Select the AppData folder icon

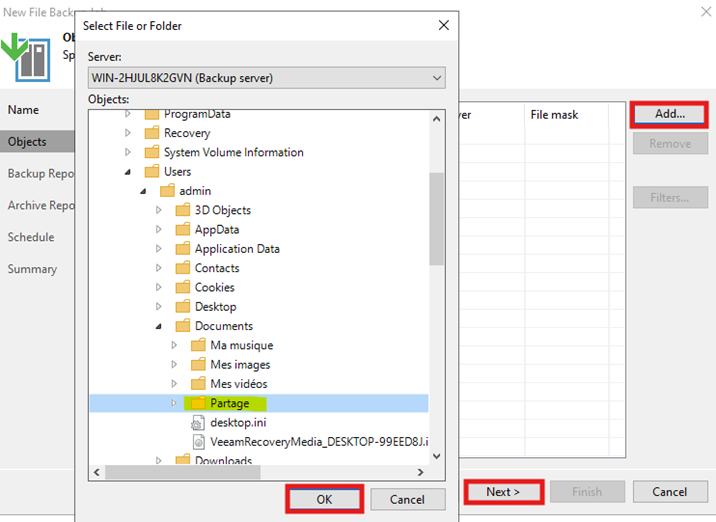(x=183, y=229)
